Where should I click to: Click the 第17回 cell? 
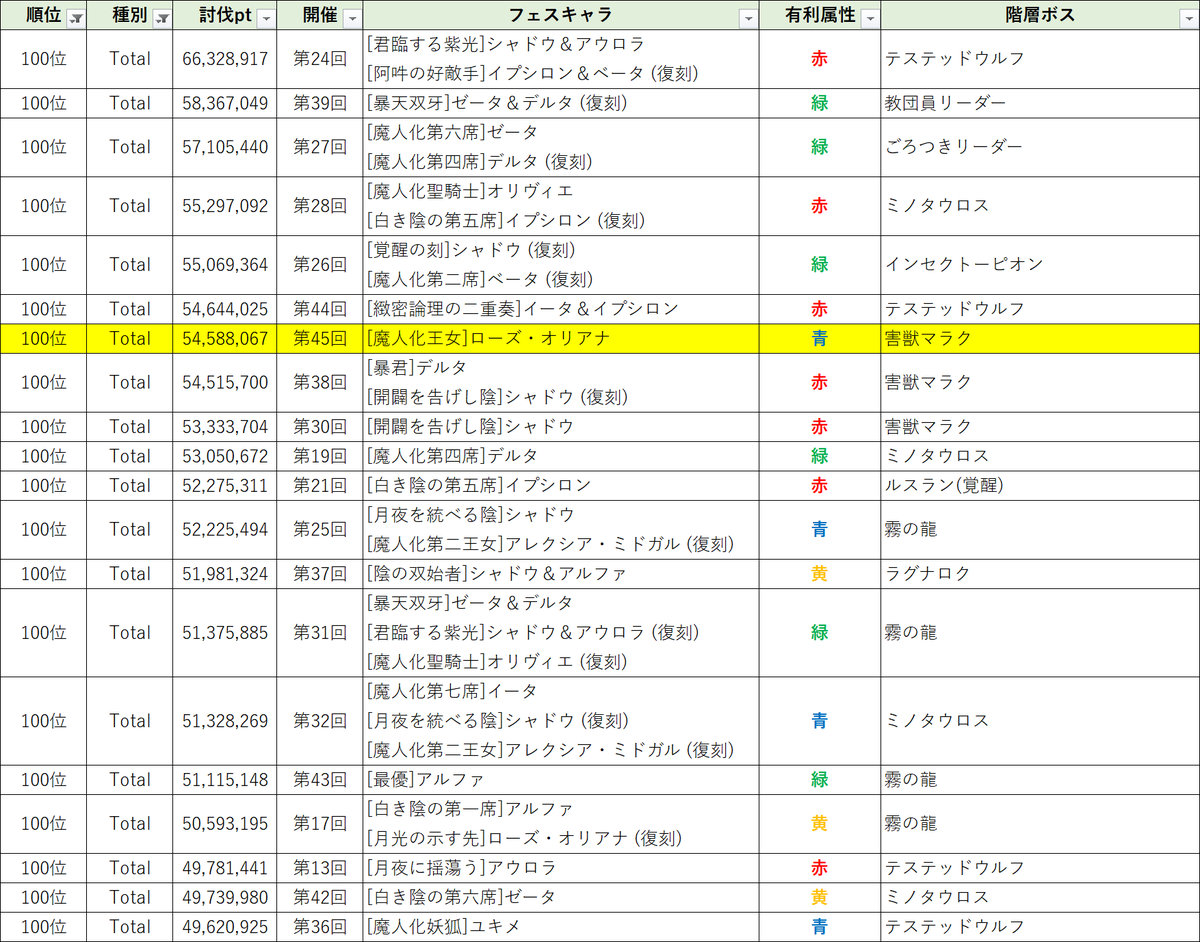click(320, 823)
